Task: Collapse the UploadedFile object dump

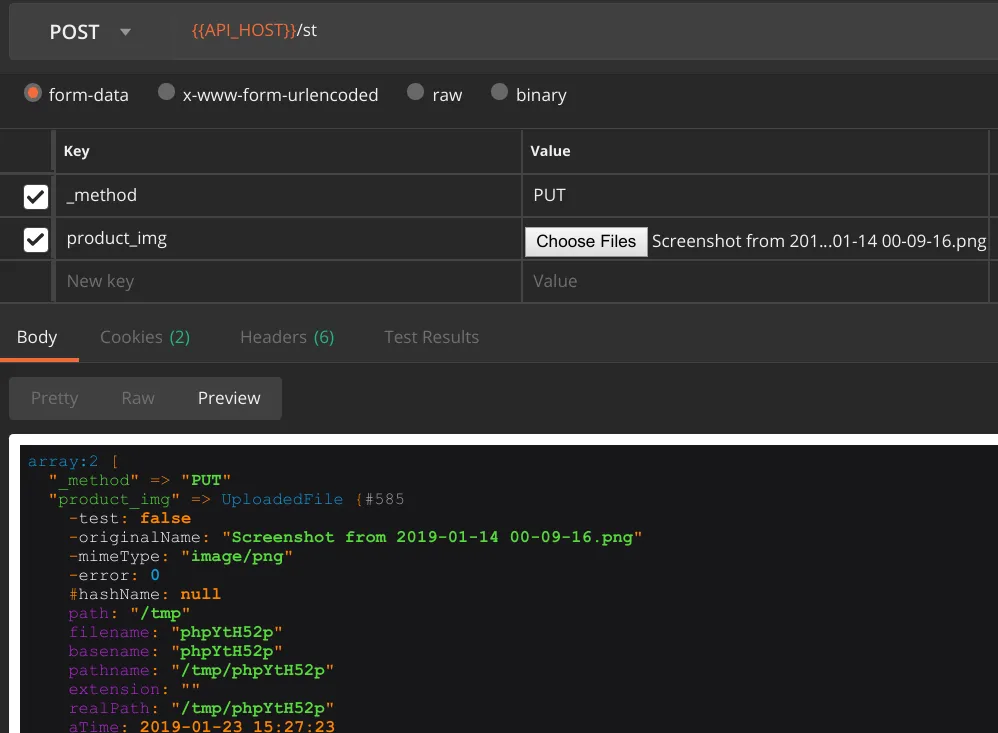Action: coord(282,499)
